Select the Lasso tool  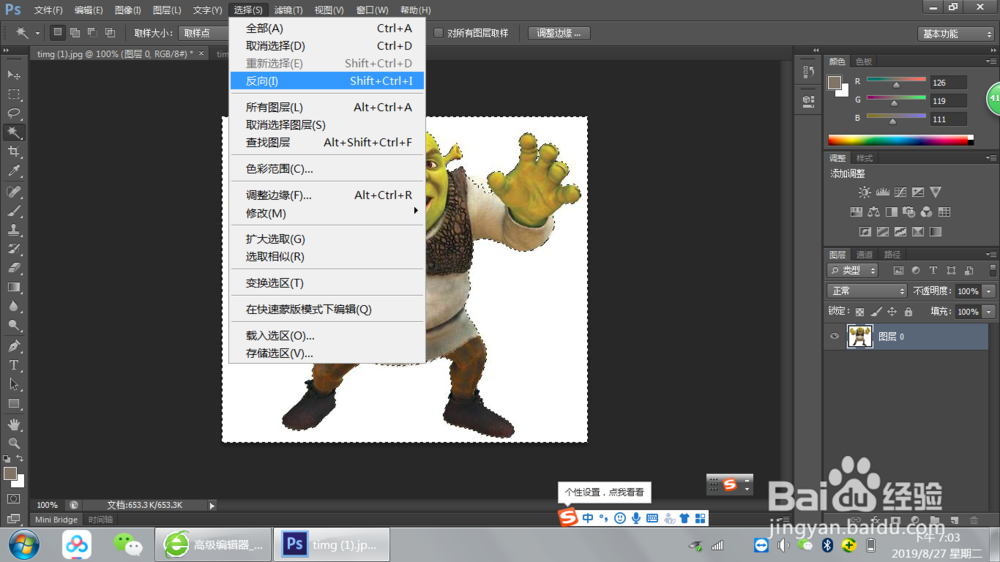(x=13, y=114)
